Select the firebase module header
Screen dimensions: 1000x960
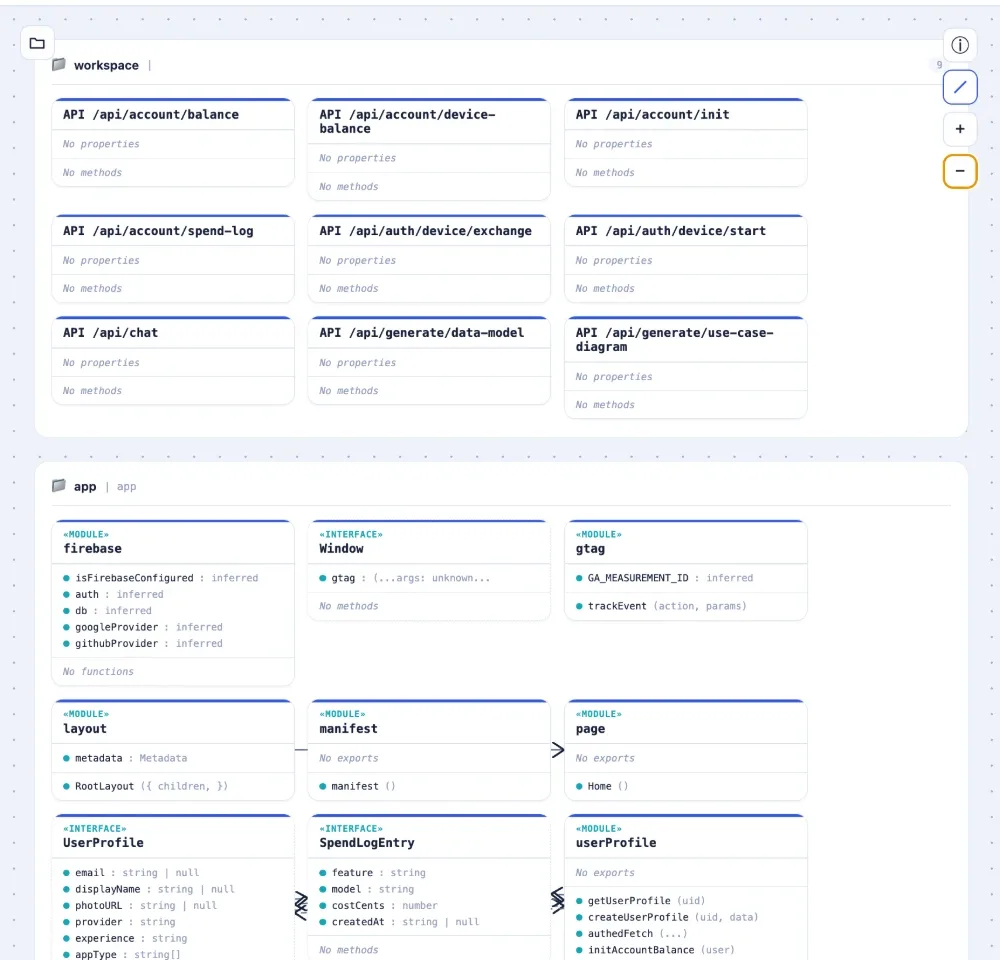173,542
